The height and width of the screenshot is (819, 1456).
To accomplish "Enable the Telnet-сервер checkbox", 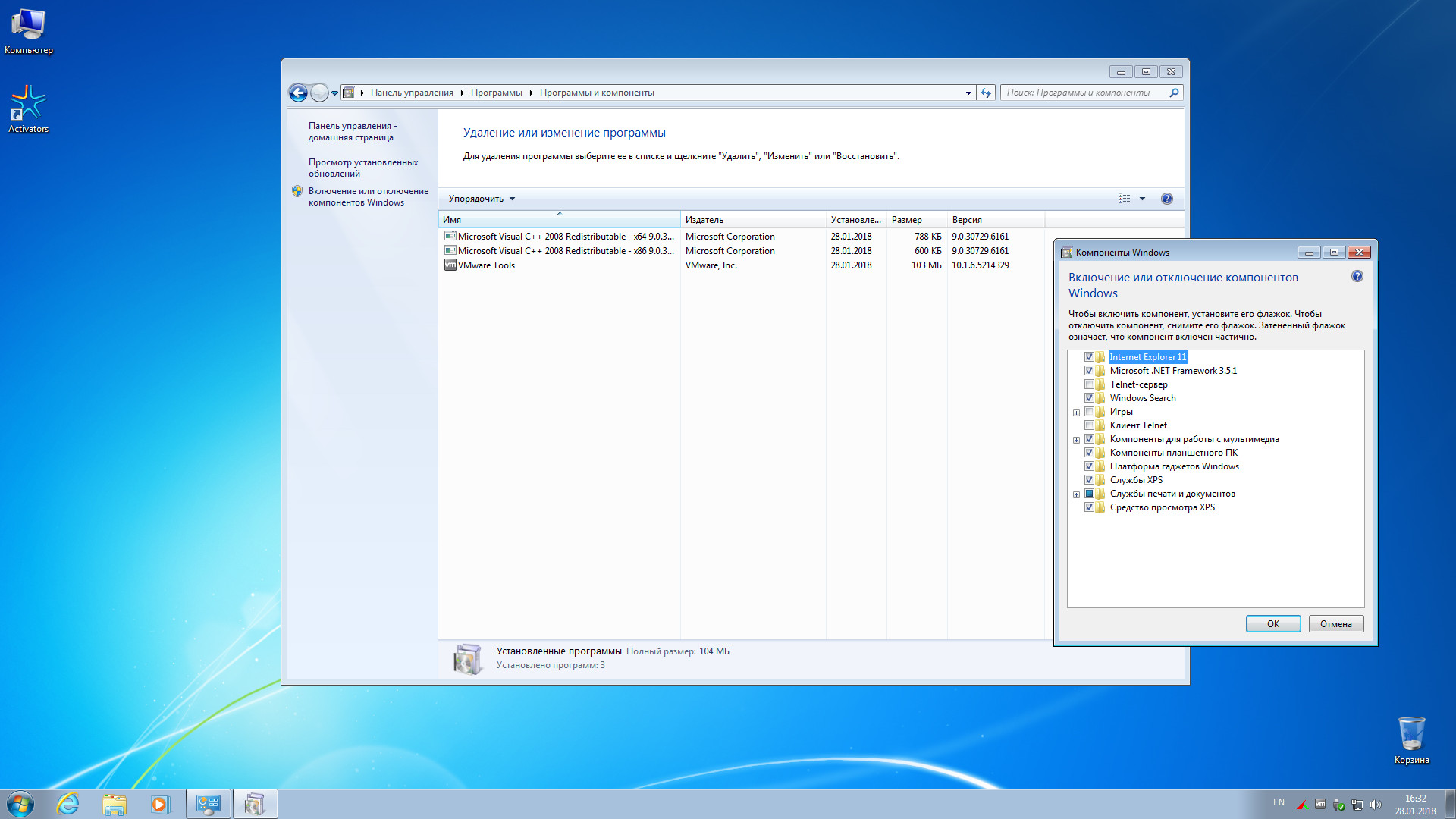I will [1089, 384].
